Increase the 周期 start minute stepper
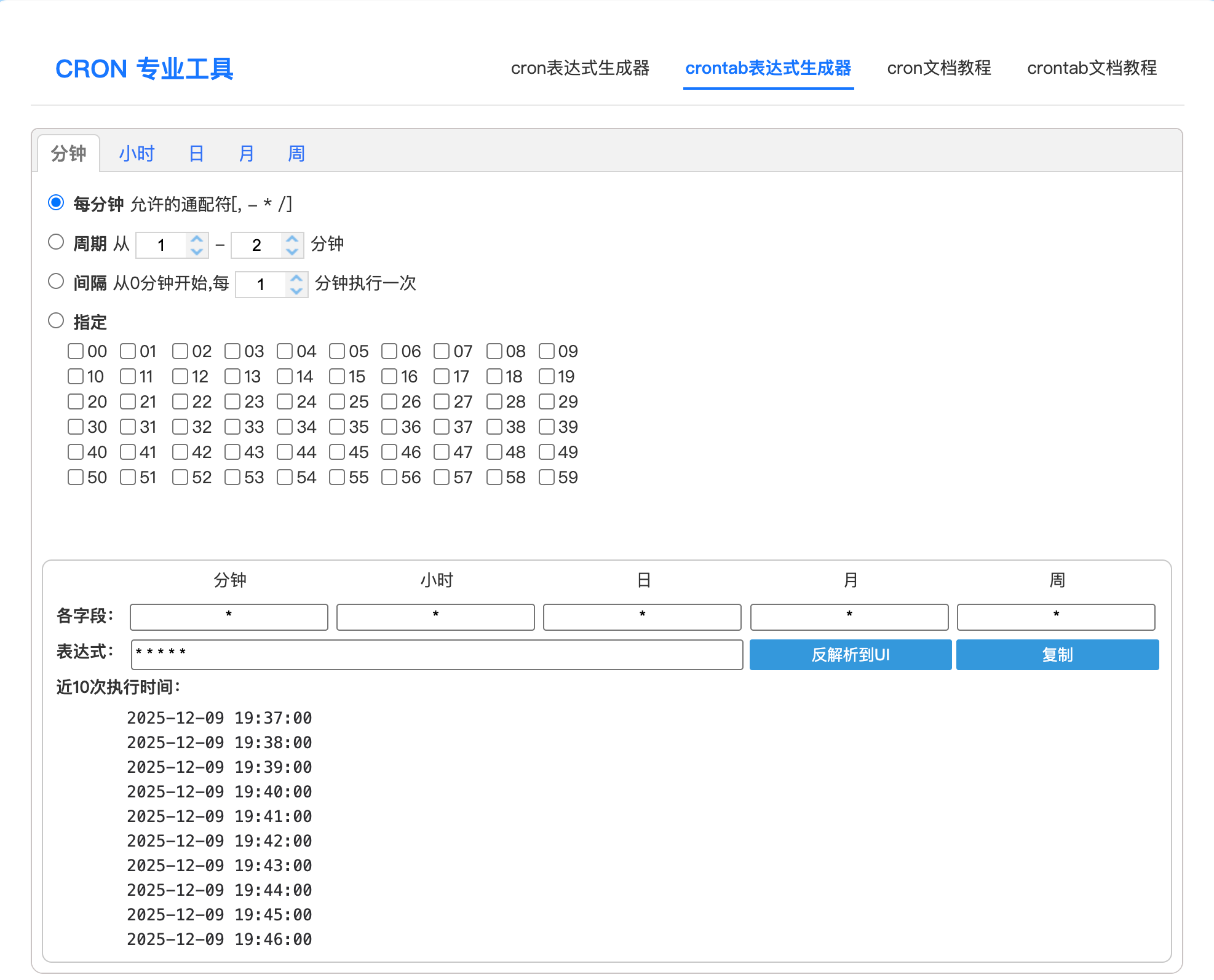The width and height of the screenshot is (1214, 980). pos(197,239)
